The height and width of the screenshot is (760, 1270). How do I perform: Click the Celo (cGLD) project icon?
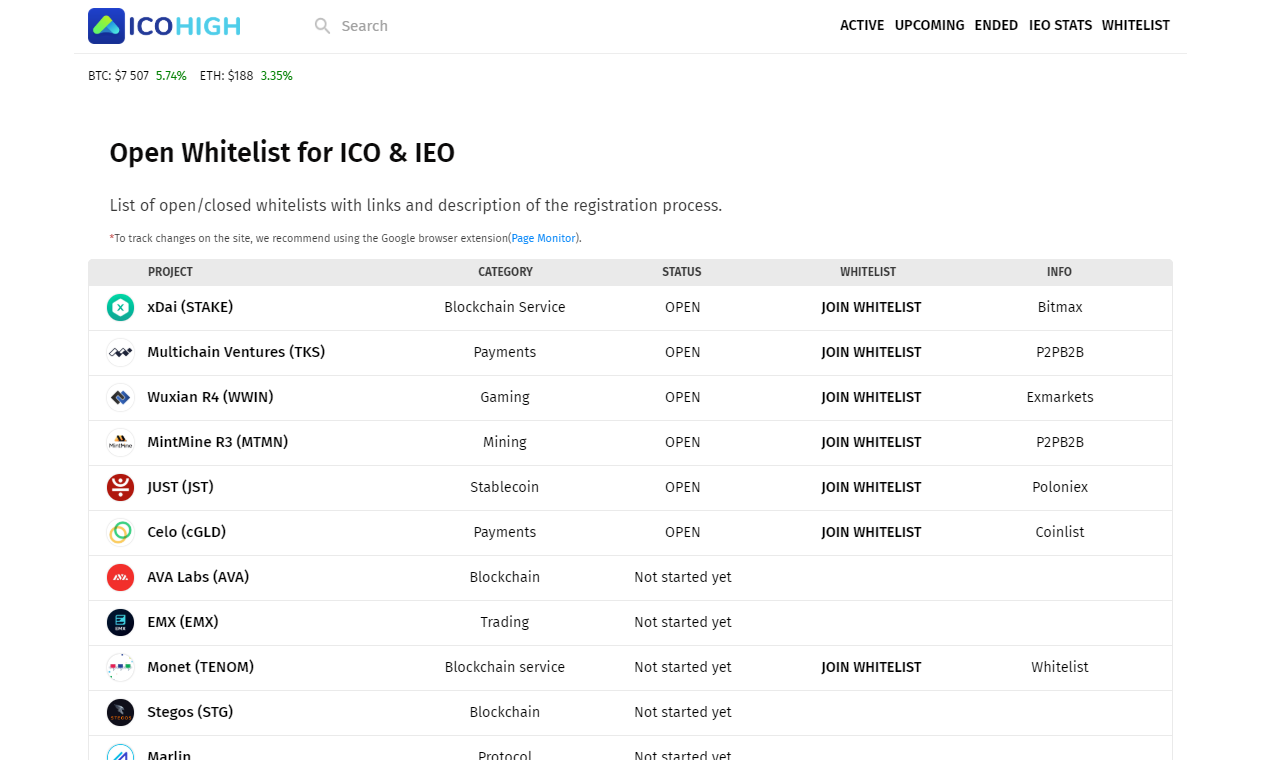click(121, 533)
